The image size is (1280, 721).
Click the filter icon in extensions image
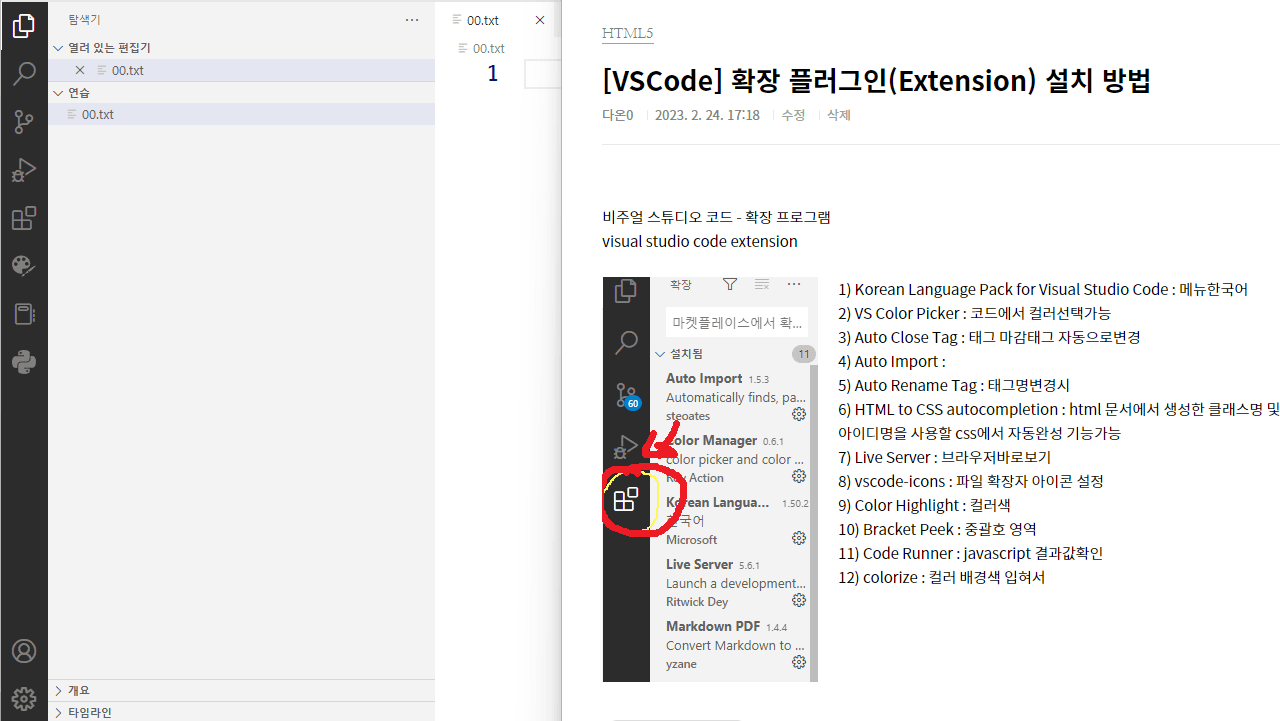[x=730, y=285]
